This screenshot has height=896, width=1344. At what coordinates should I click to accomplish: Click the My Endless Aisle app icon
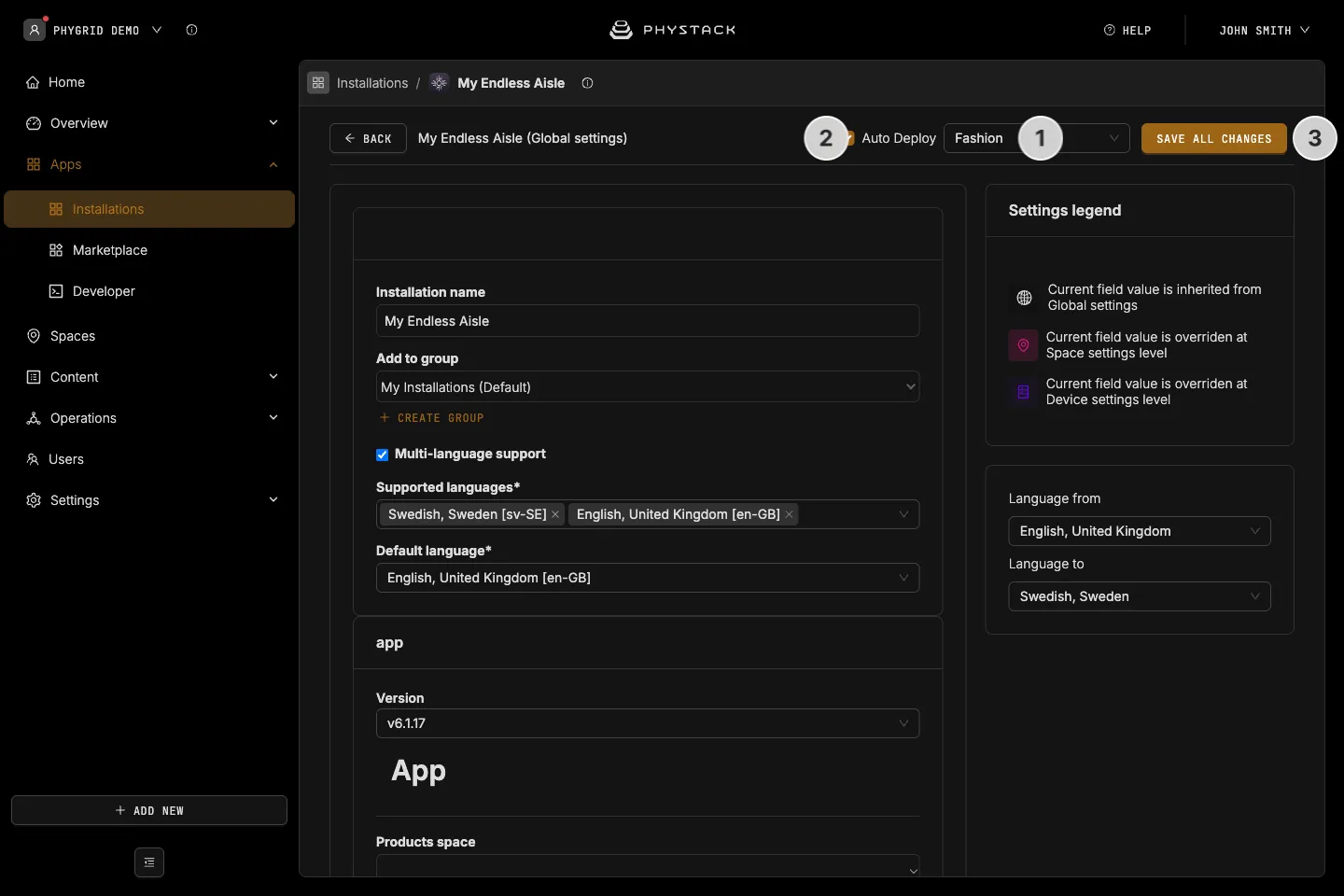tap(439, 83)
